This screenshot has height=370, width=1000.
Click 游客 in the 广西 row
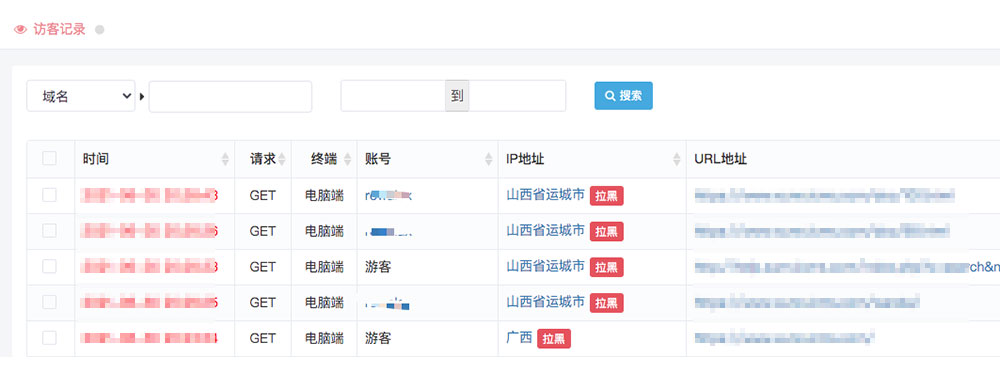[378, 339]
